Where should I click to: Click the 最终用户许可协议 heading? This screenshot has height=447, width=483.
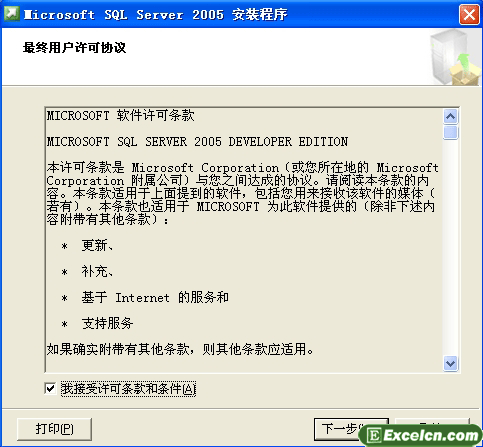point(74,48)
